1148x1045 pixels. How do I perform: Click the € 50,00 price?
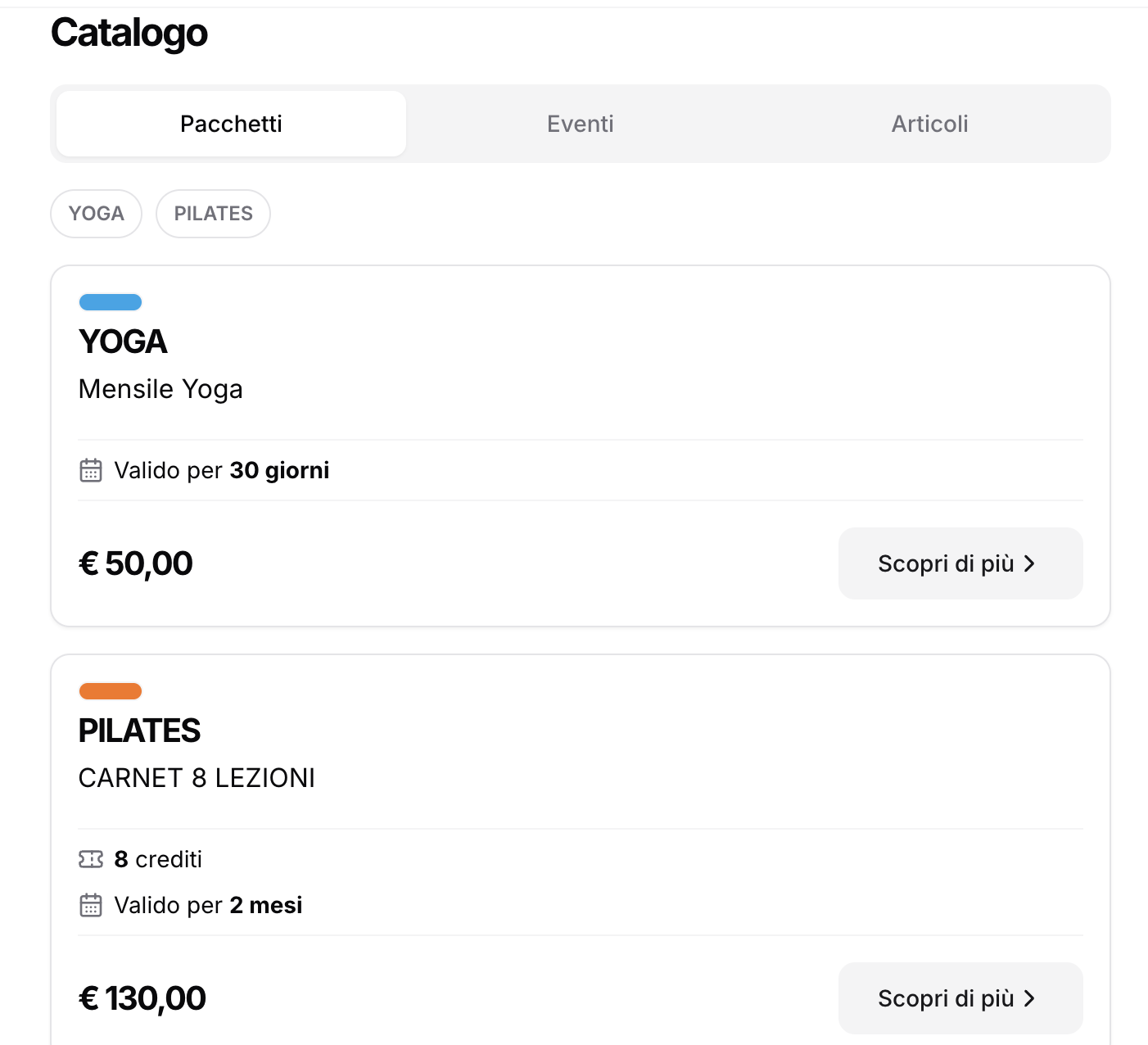click(x=136, y=563)
